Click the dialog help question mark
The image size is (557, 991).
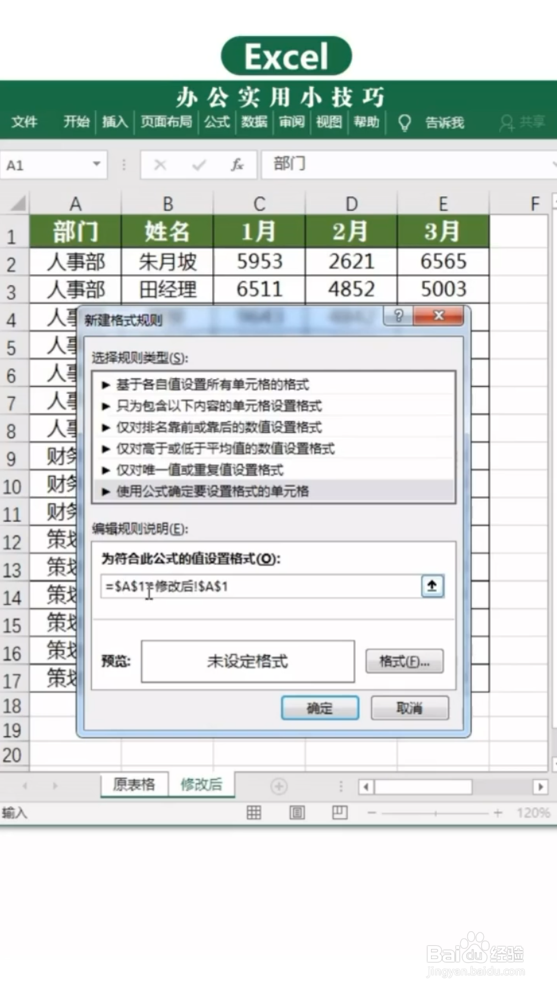click(398, 316)
